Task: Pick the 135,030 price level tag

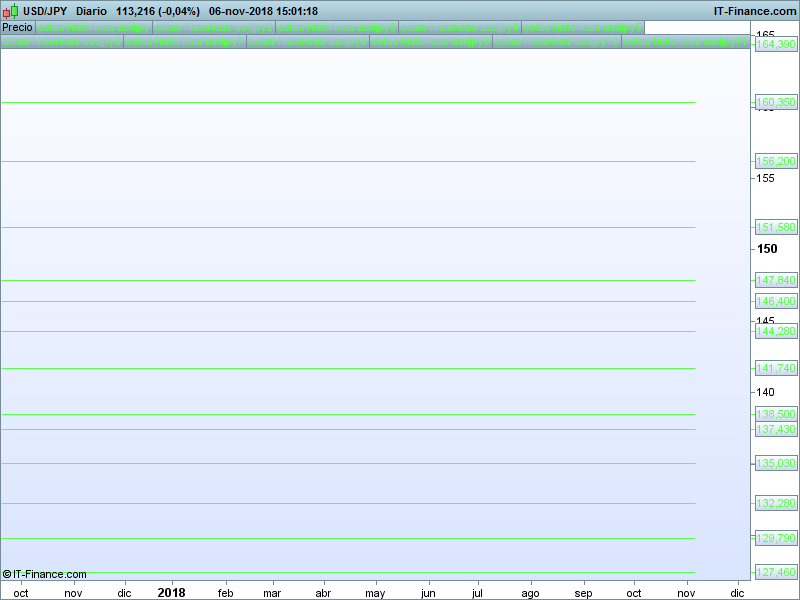Action: tap(776, 463)
